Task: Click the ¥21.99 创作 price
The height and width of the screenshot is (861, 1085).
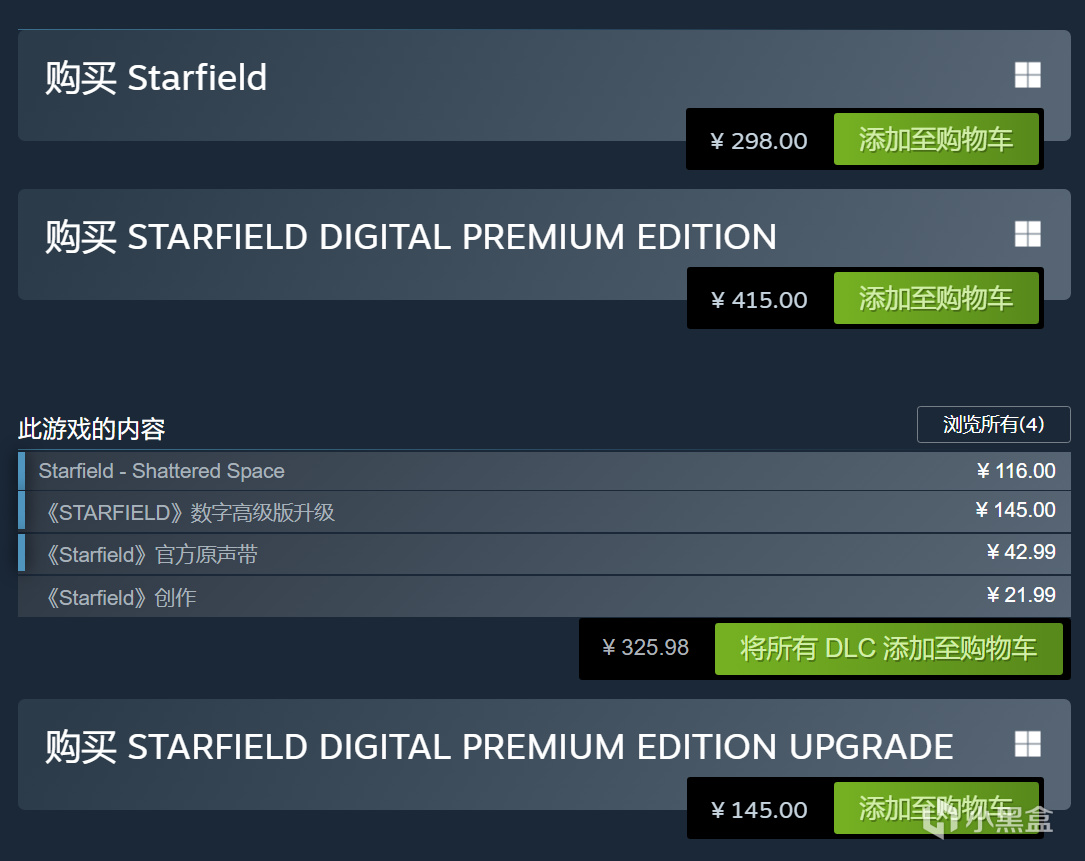Action: pos(1021,595)
